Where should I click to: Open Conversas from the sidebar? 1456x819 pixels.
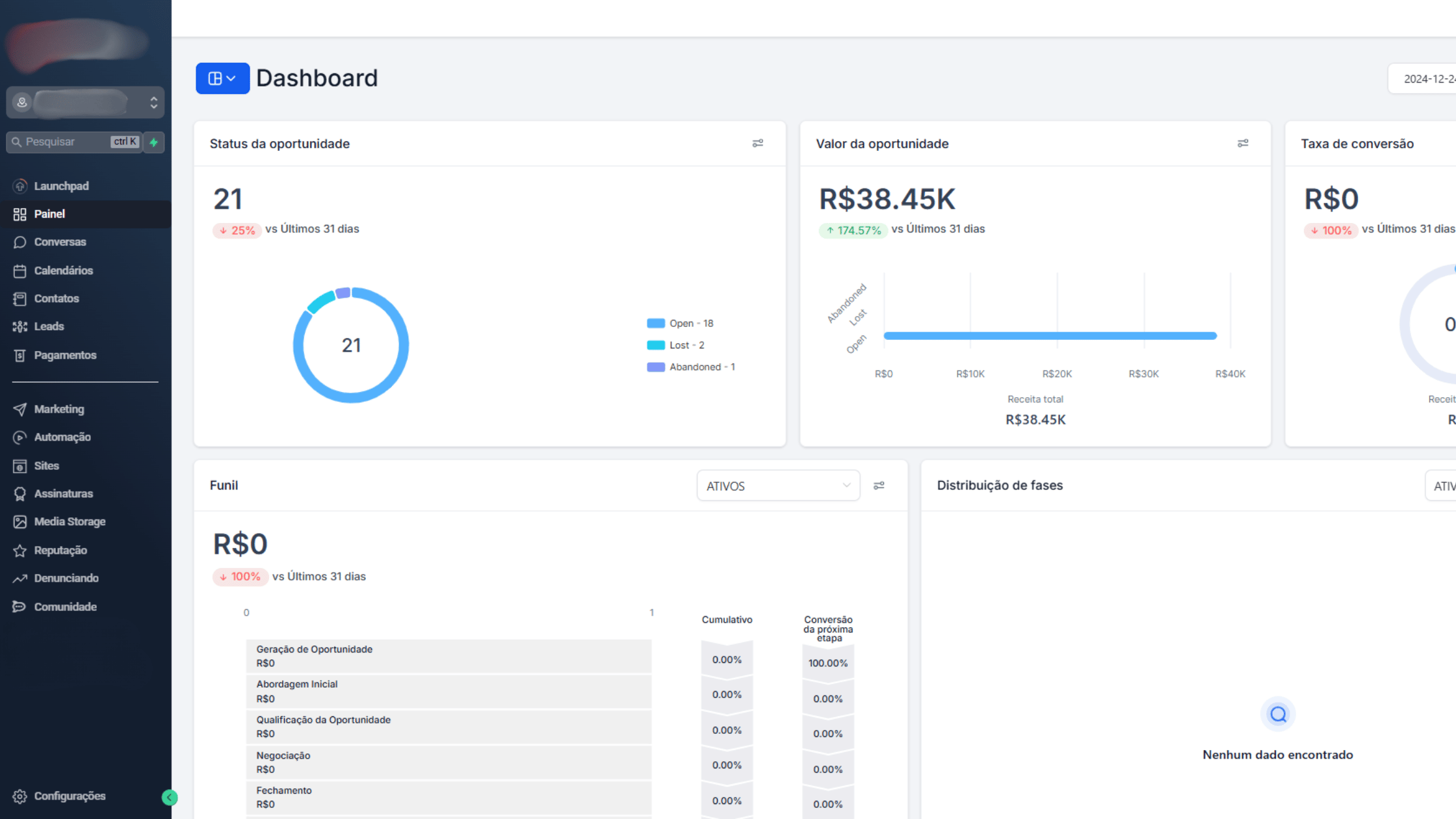pos(60,242)
